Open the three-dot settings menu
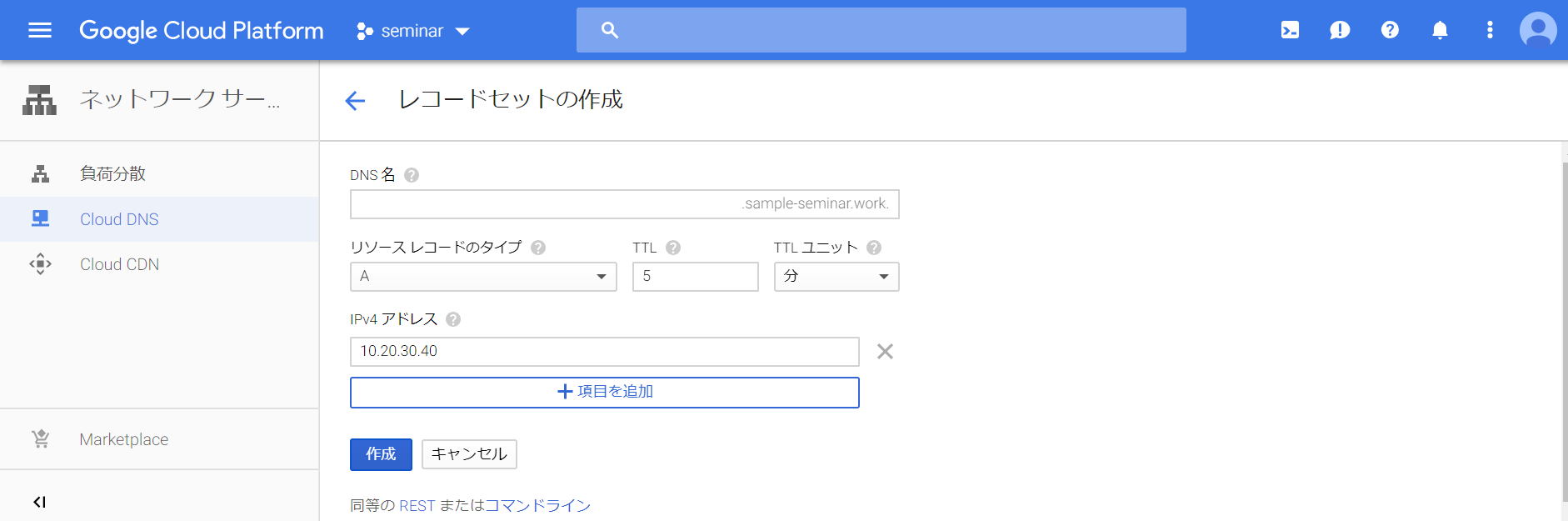The image size is (1568, 521). pos(1490,30)
